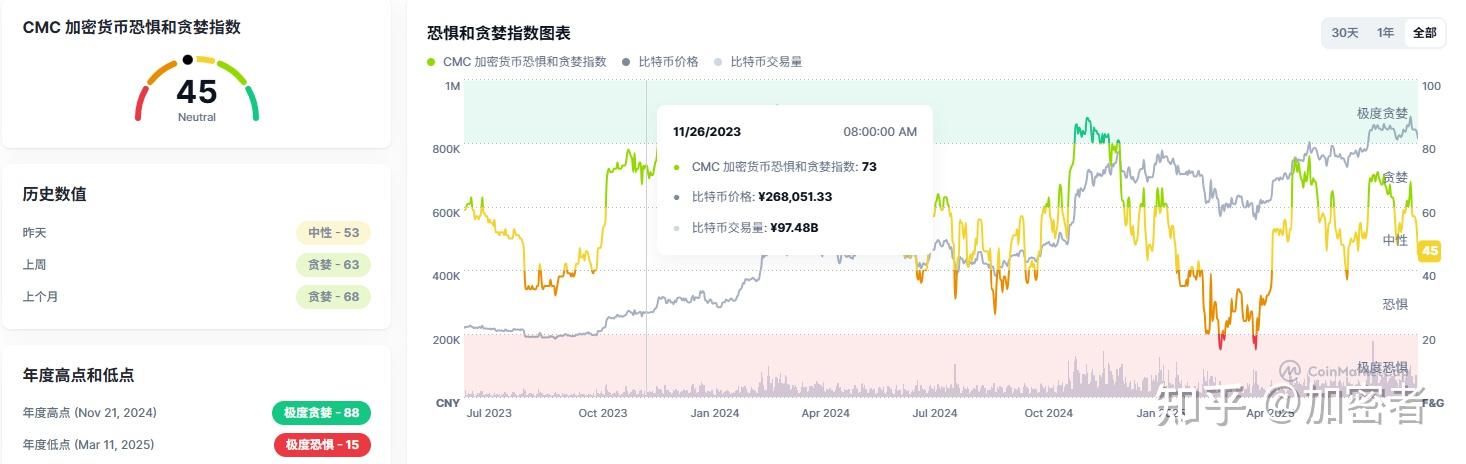This screenshot has width=1466, height=464.
Task: Click the 年度高点和低点 section heading
Action: click(x=79, y=375)
